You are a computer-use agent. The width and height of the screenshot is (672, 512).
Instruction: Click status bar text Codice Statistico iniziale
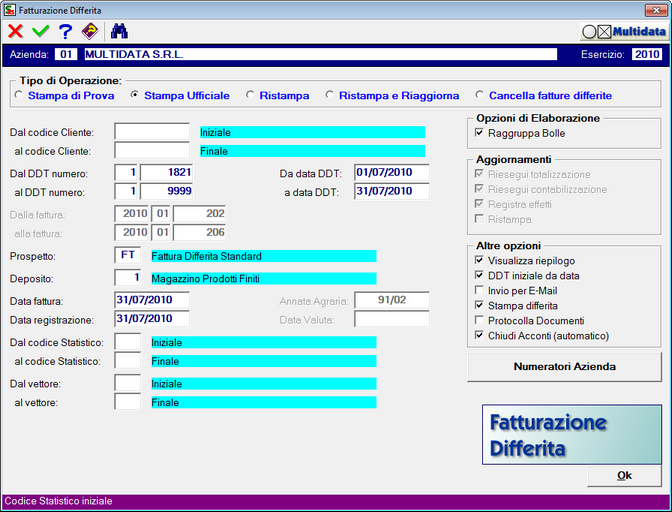coord(58,501)
